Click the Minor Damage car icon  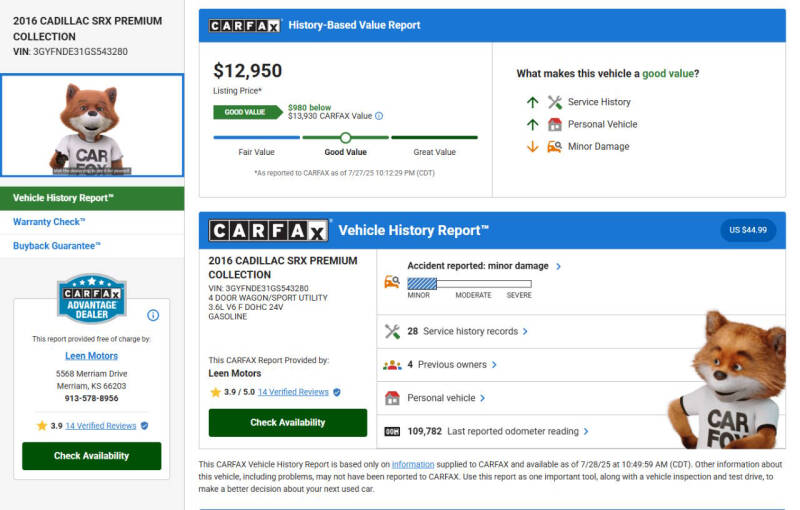pyautogui.click(x=555, y=146)
